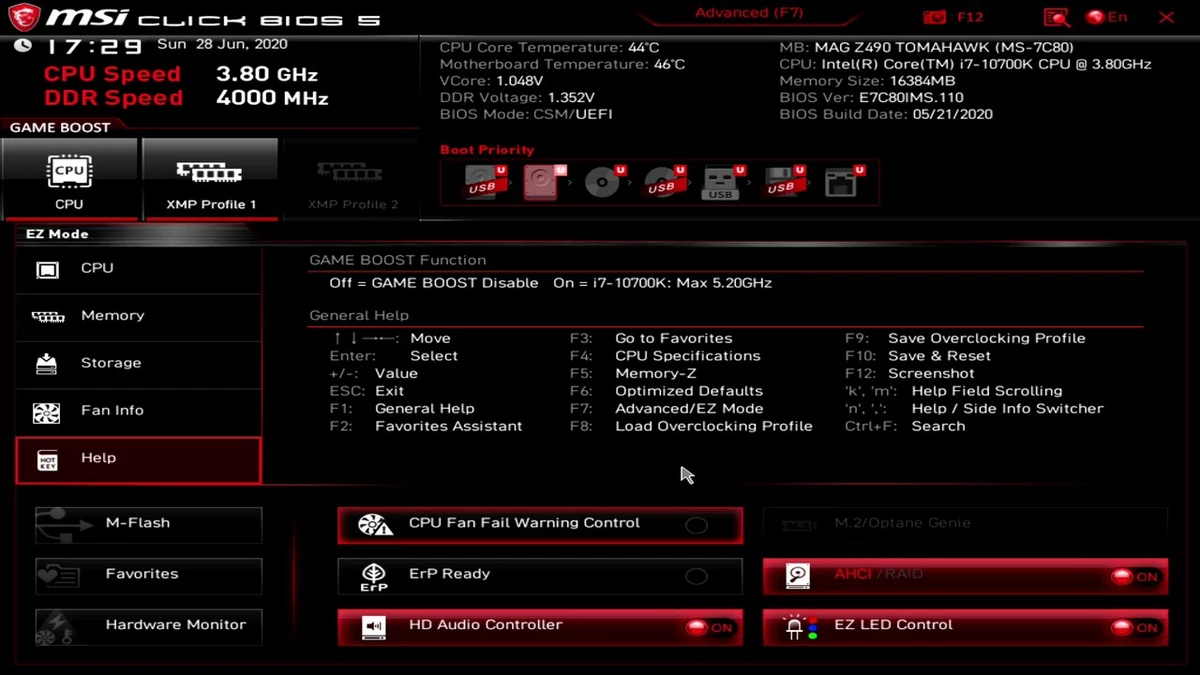The height and width of the screenshot is (675, 1200).
Task: Click the DDR Speed 4000 MHz value
Action: pos(272,98)
